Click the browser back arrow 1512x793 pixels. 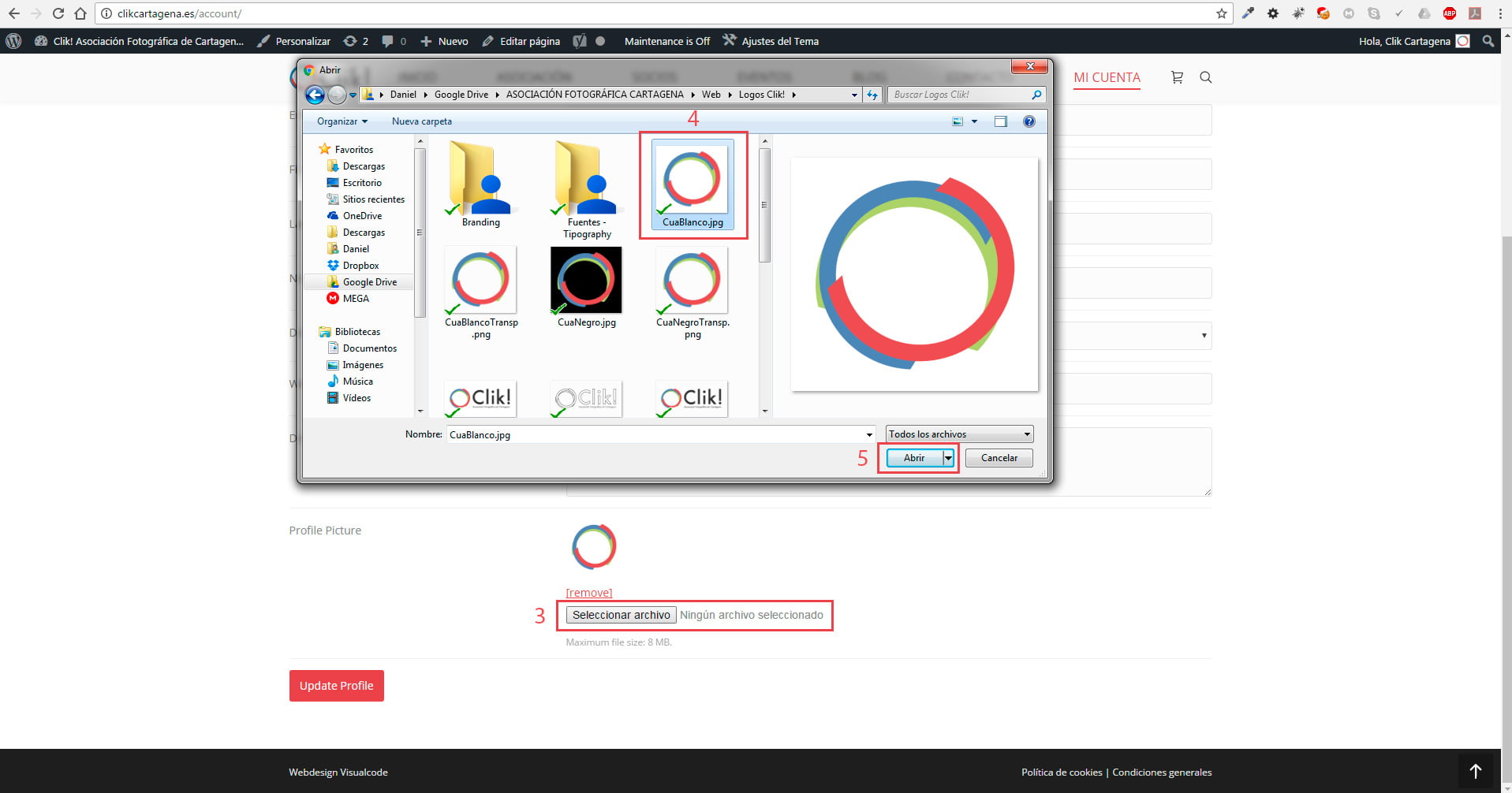(13, 13)
